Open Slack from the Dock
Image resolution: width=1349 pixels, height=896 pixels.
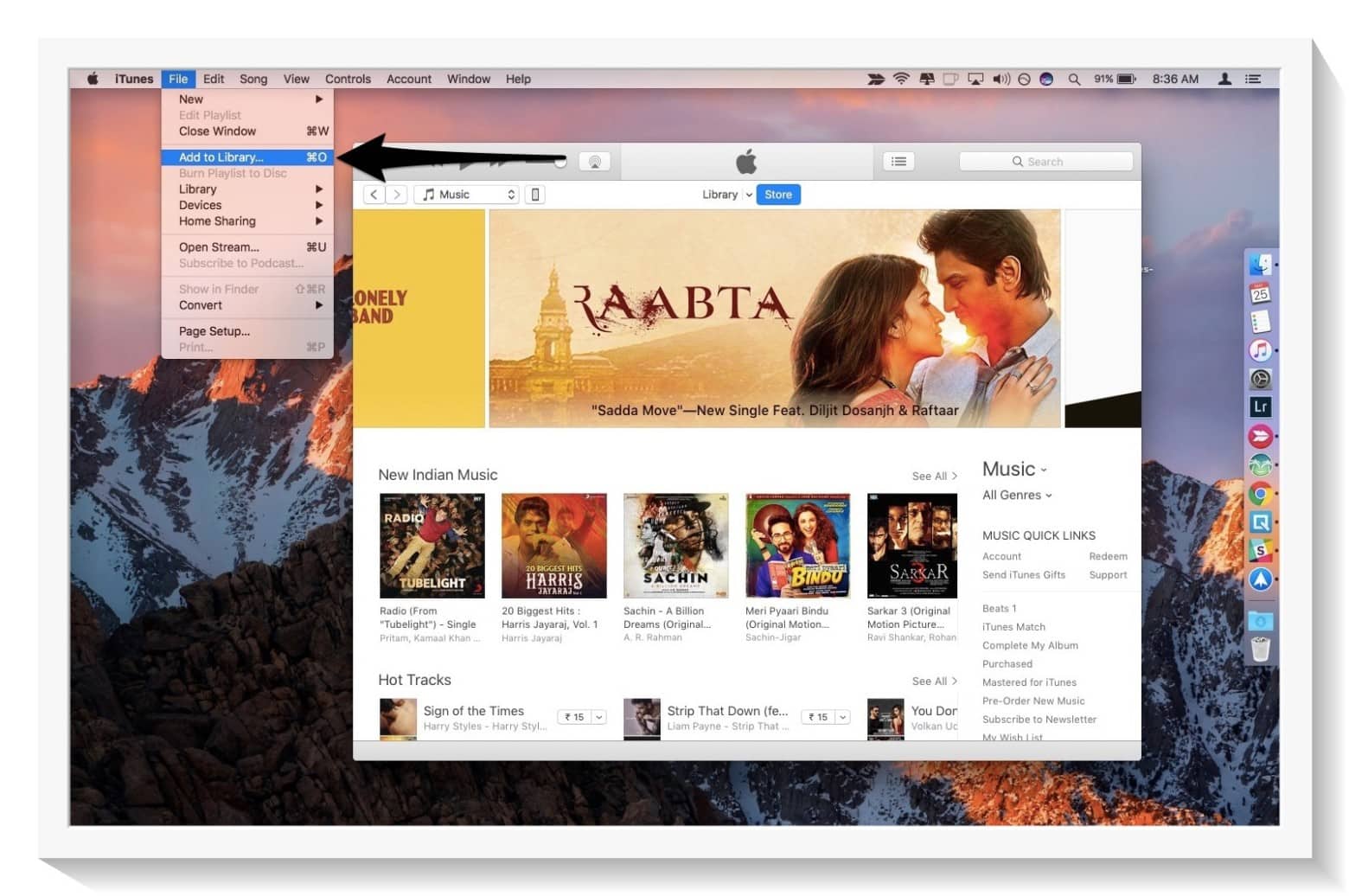(1261, 551)
